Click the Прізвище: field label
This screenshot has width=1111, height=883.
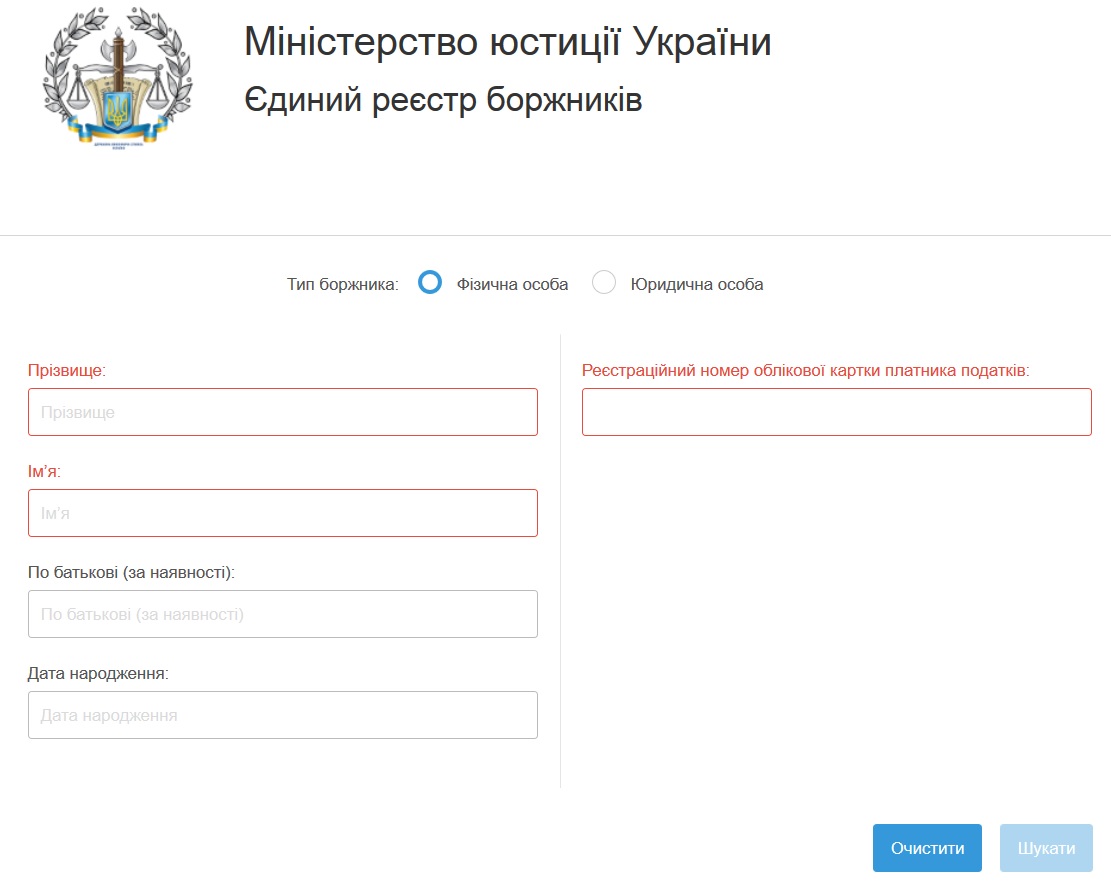(67, 371)
